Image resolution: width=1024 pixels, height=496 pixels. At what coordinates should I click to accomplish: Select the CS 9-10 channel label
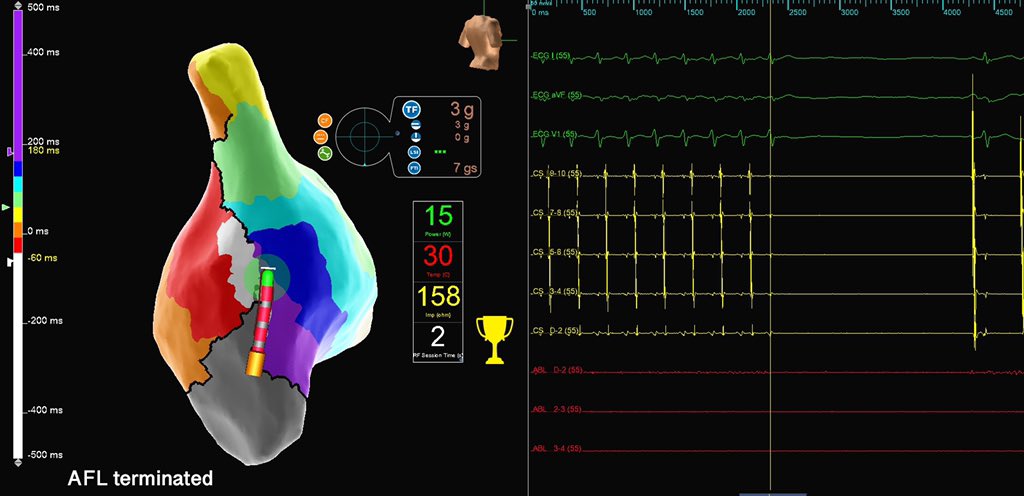click(x=556, y=174)
